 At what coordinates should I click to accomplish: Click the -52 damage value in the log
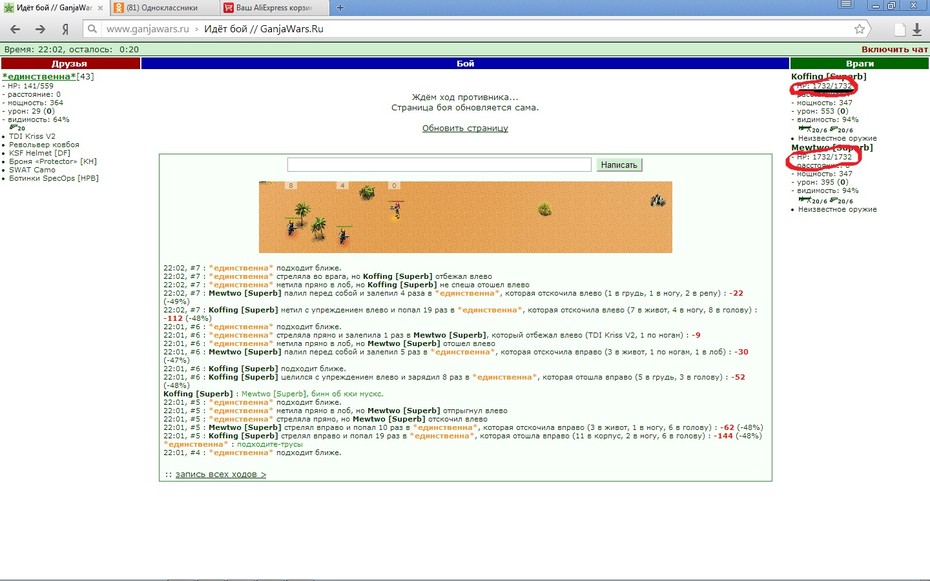pyautogui.click(x=738, y=377)
